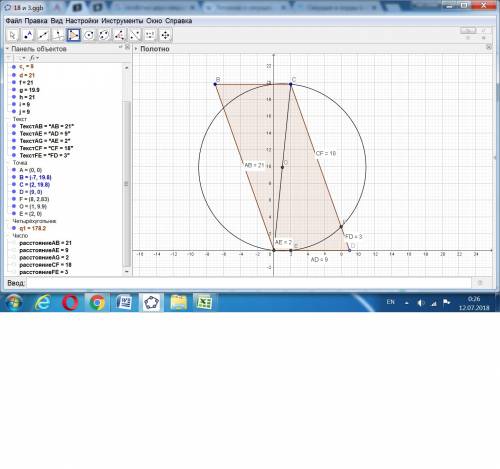The image size is (500, 469).
Task: Choose the Angle tool
Action: click(x=120, y=35)
